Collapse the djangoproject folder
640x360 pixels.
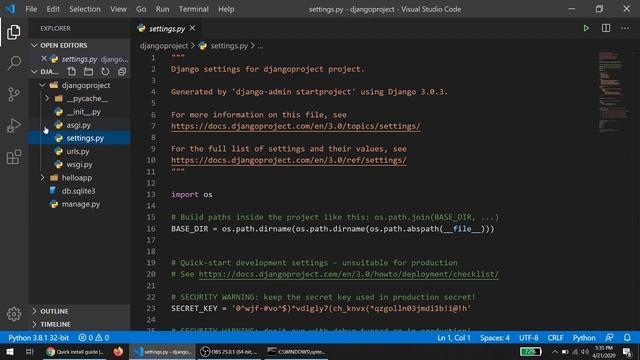click(42, 85)
